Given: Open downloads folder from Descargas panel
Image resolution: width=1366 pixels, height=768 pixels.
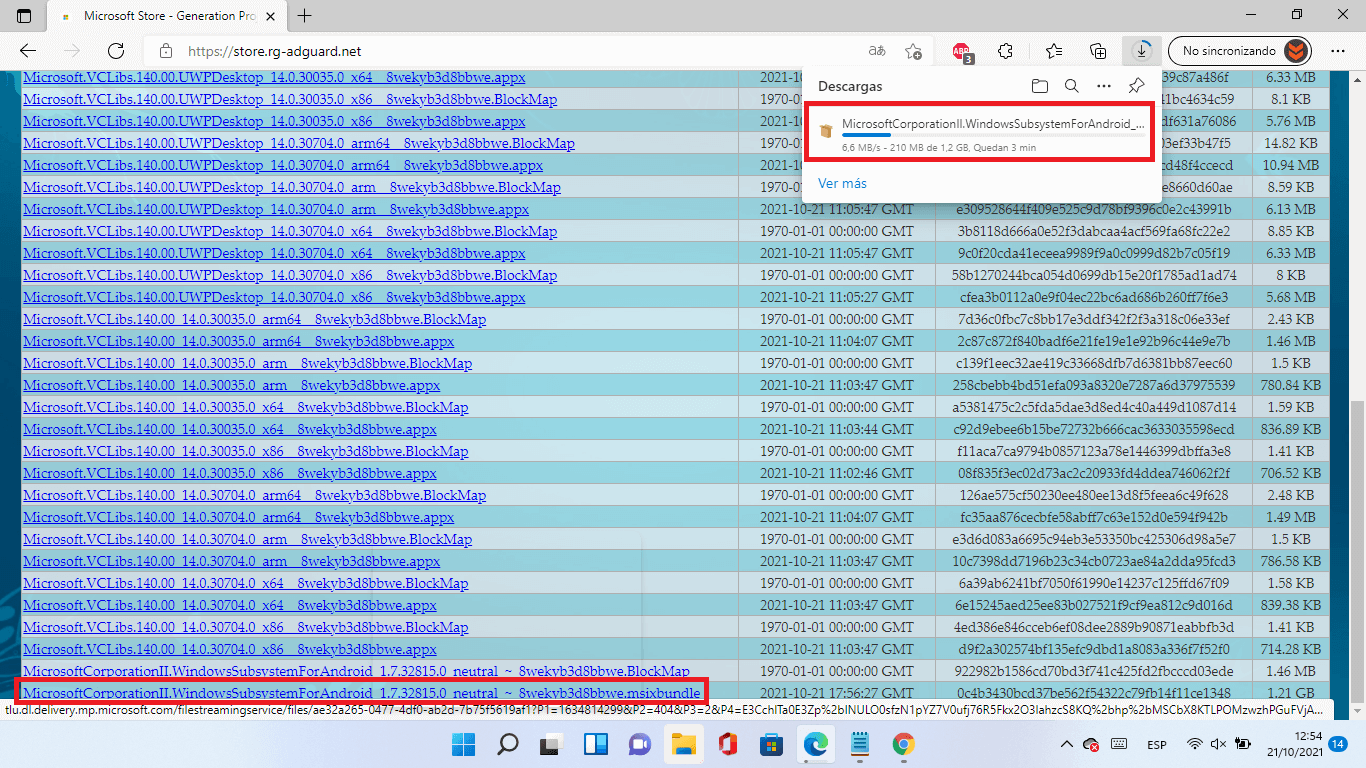Looking at the screenshot, I should tap(1039, 86).
